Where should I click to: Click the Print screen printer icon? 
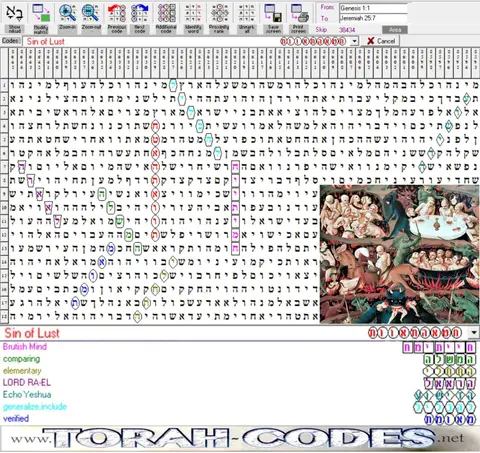[x=299, y=13]
